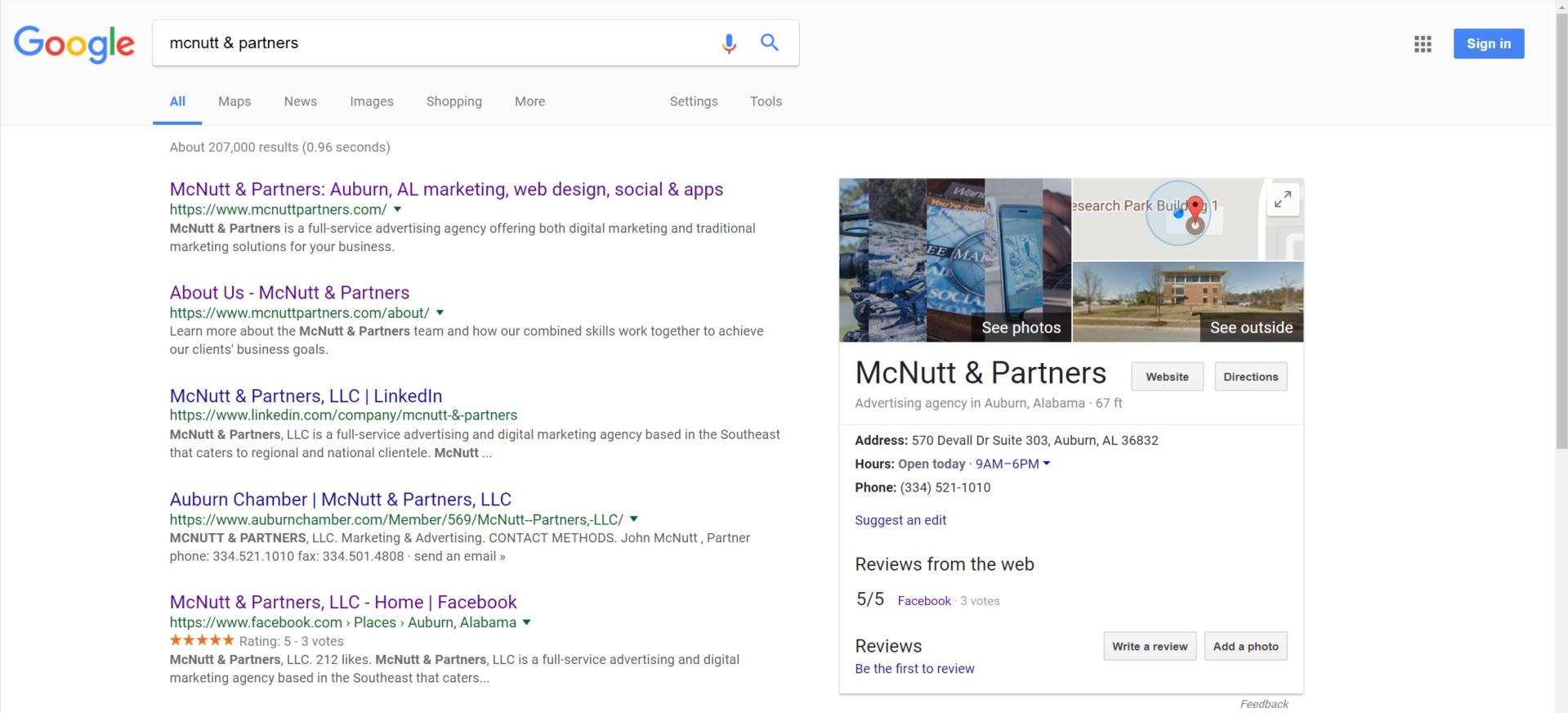The height and width of the screenshot is (713, 1568).
Task: Open the See outside street view thumbnail
Action: (x=1187, y=302)
